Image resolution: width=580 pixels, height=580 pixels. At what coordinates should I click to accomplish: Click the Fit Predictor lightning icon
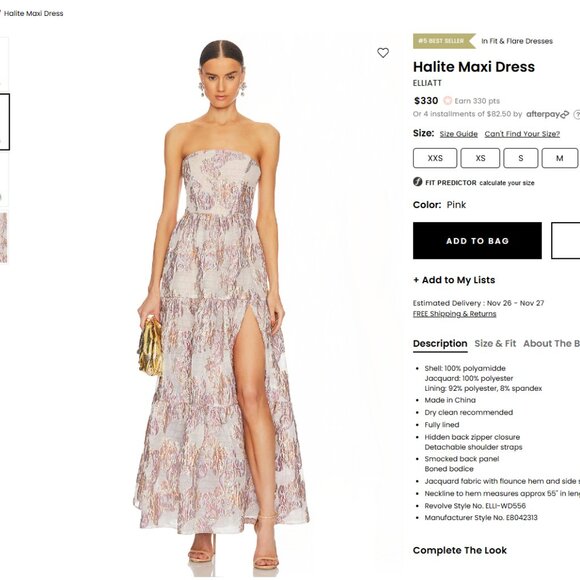click(x=418, y=182)
